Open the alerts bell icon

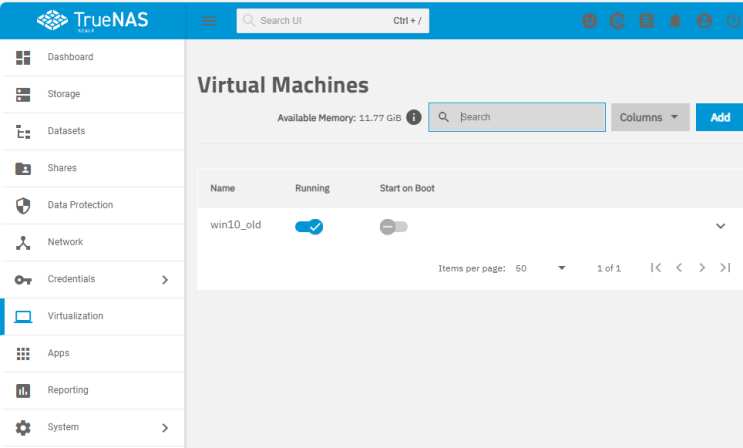[675, 21]
